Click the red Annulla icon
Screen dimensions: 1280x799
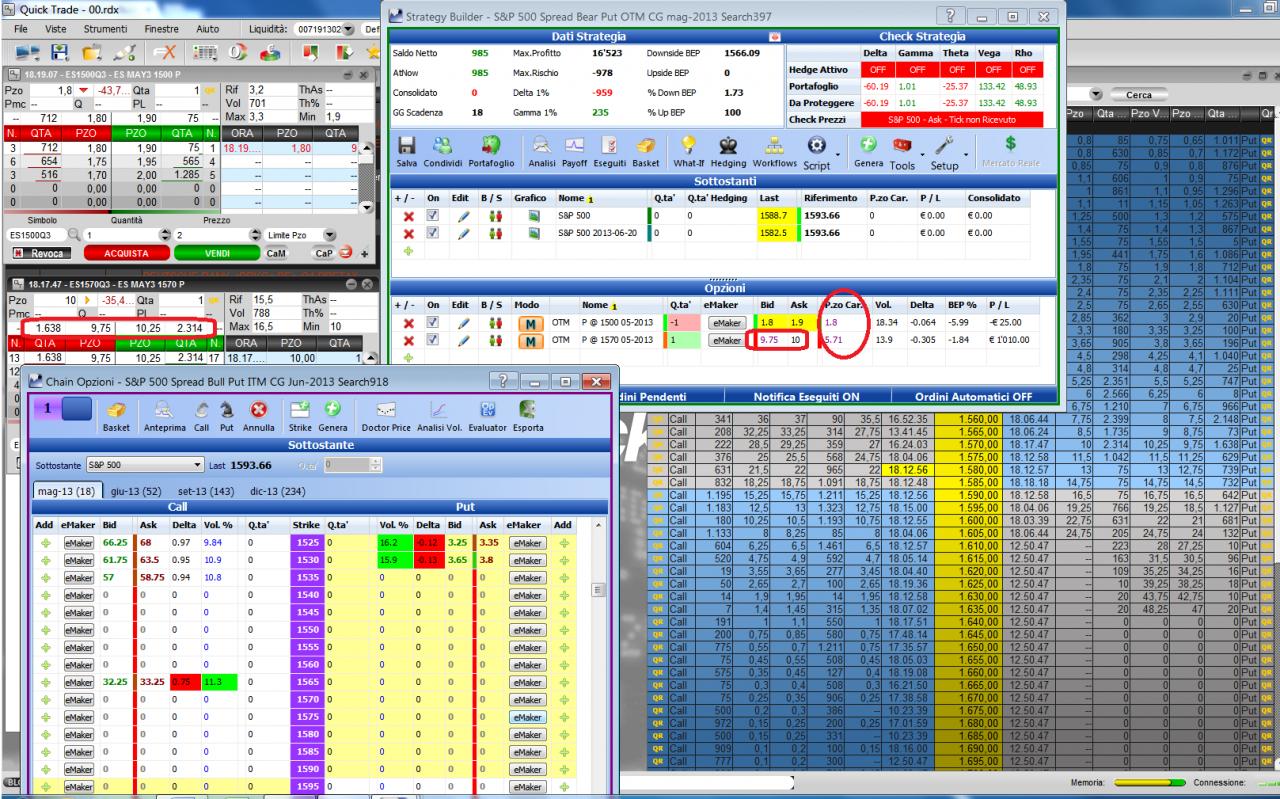click(258, 409)
